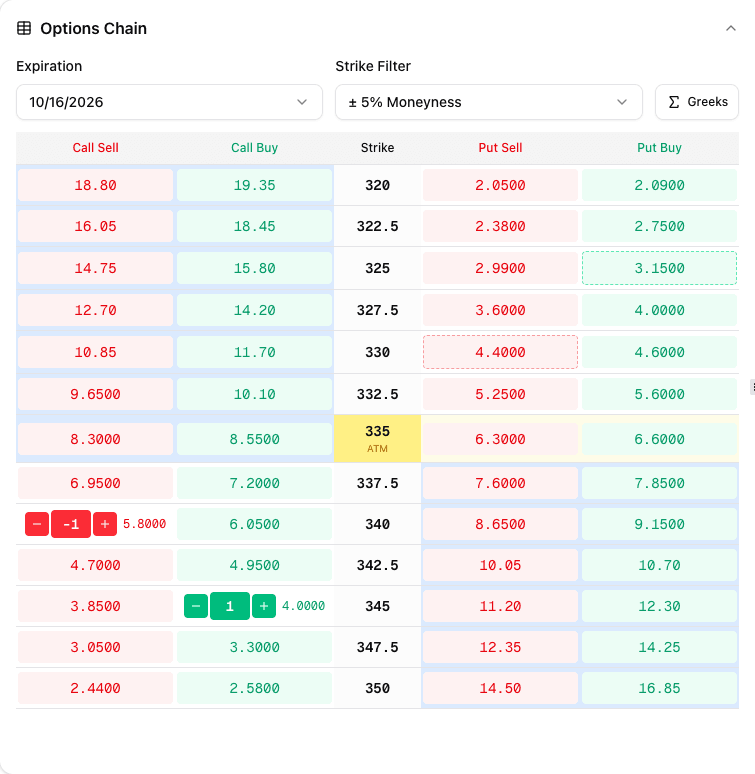
Task: Select Put Buy 10.70 at strike 342.5
Action: (x=659, y=565)
